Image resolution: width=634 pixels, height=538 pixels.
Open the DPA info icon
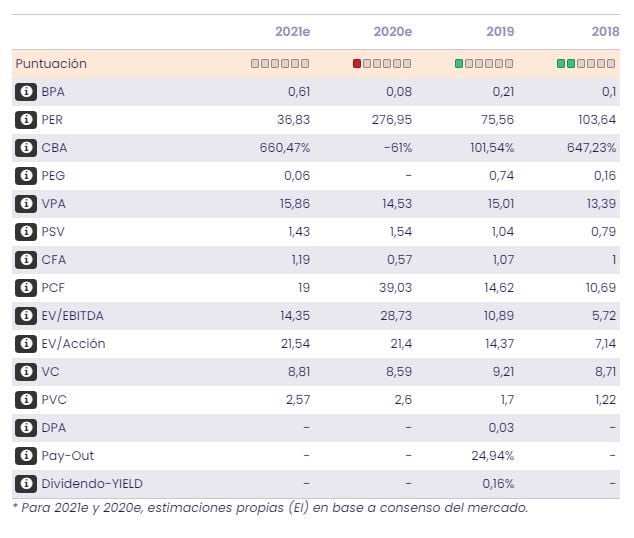(x=25, y=428)
